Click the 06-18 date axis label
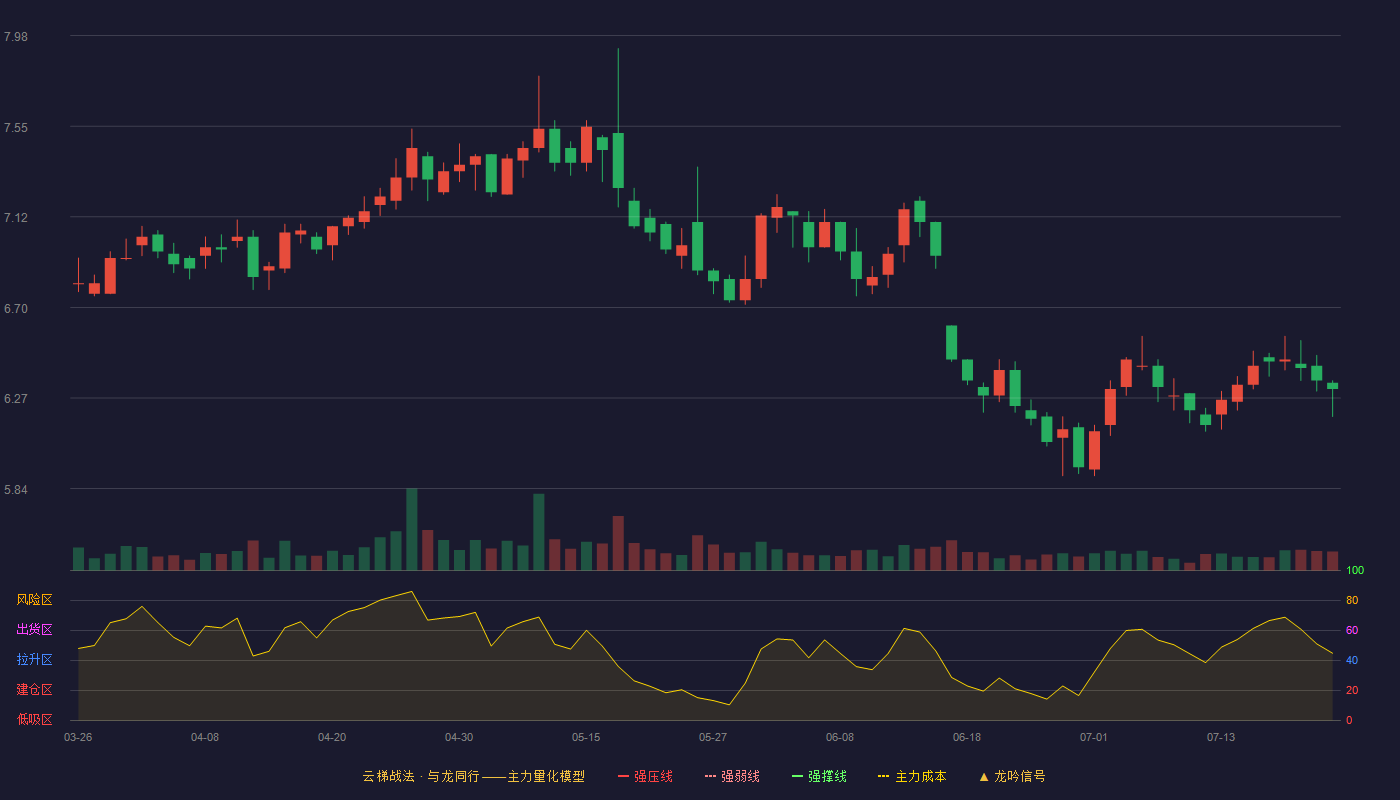1400x800 pixels. tap(967, 737)
